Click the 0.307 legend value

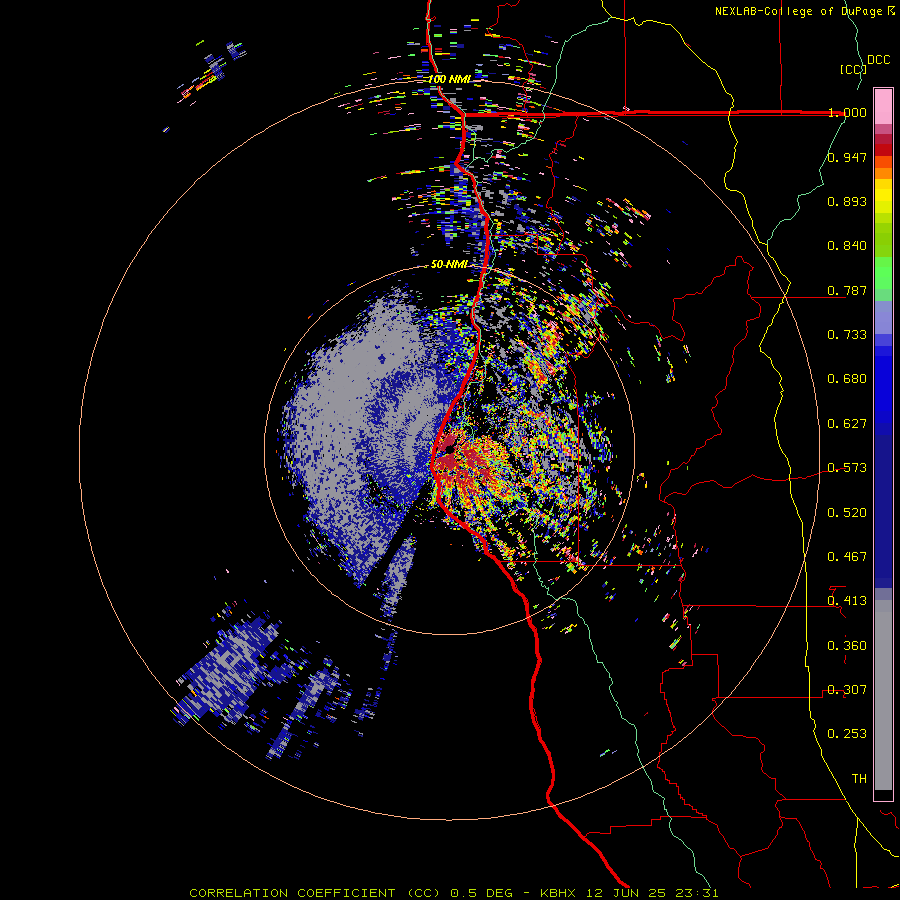[x=847, y=690]
